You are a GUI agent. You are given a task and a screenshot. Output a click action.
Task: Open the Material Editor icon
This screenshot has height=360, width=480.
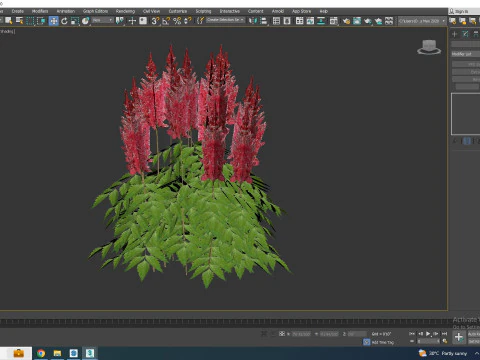[x=333, y=21]
